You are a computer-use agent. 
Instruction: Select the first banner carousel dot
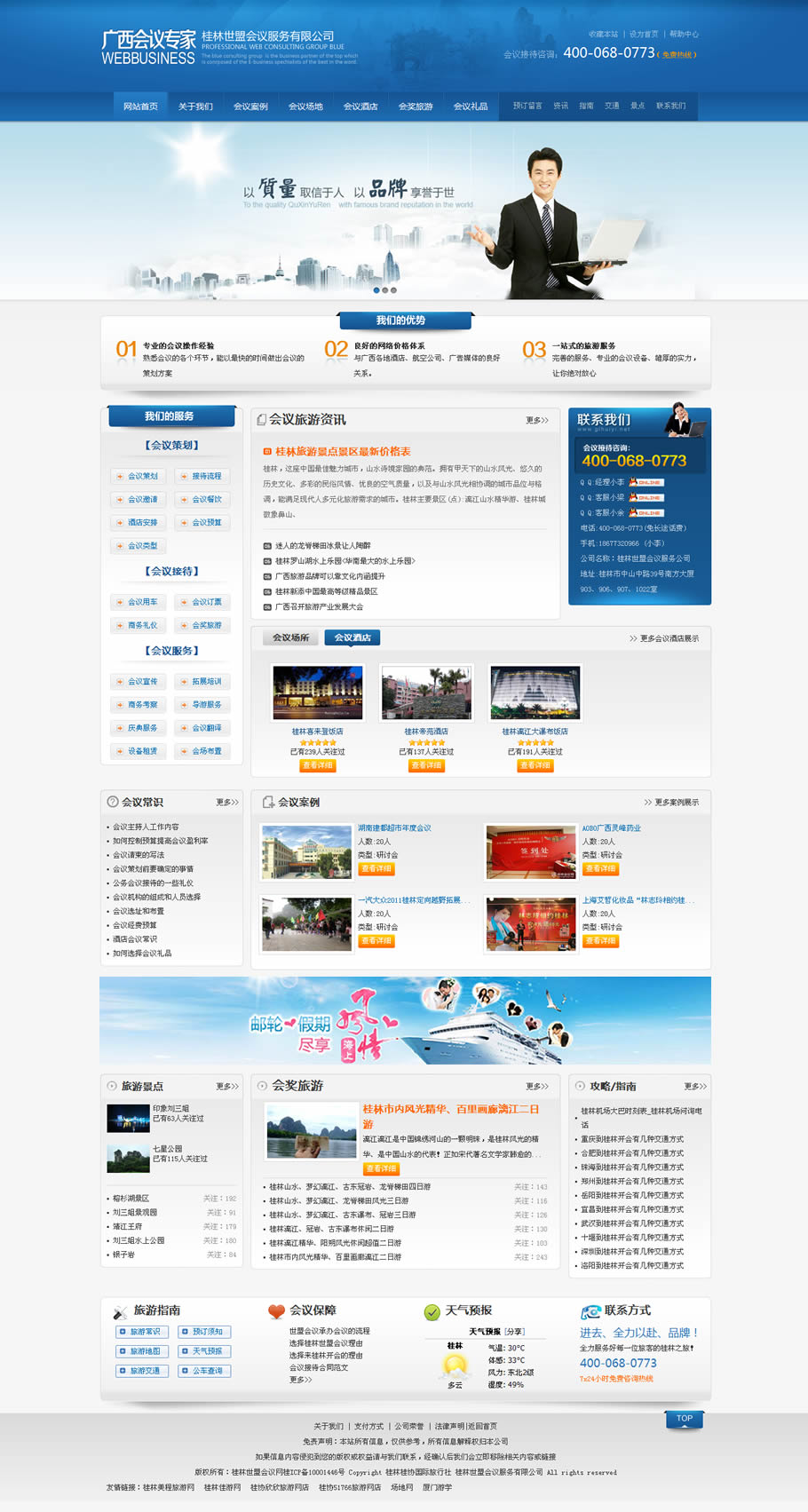(x=376, y=290)
